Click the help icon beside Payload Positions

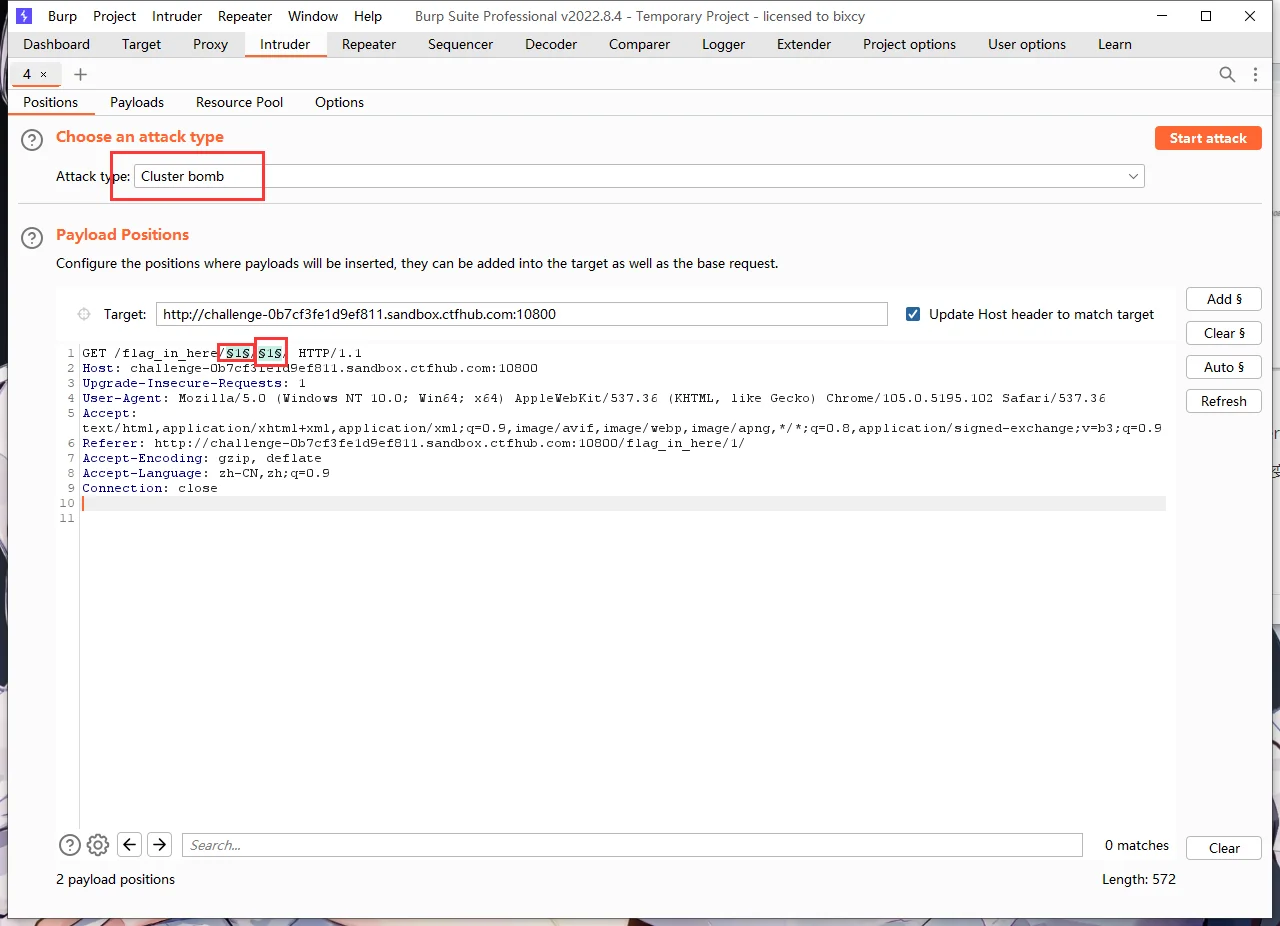[x=33, y=238]
